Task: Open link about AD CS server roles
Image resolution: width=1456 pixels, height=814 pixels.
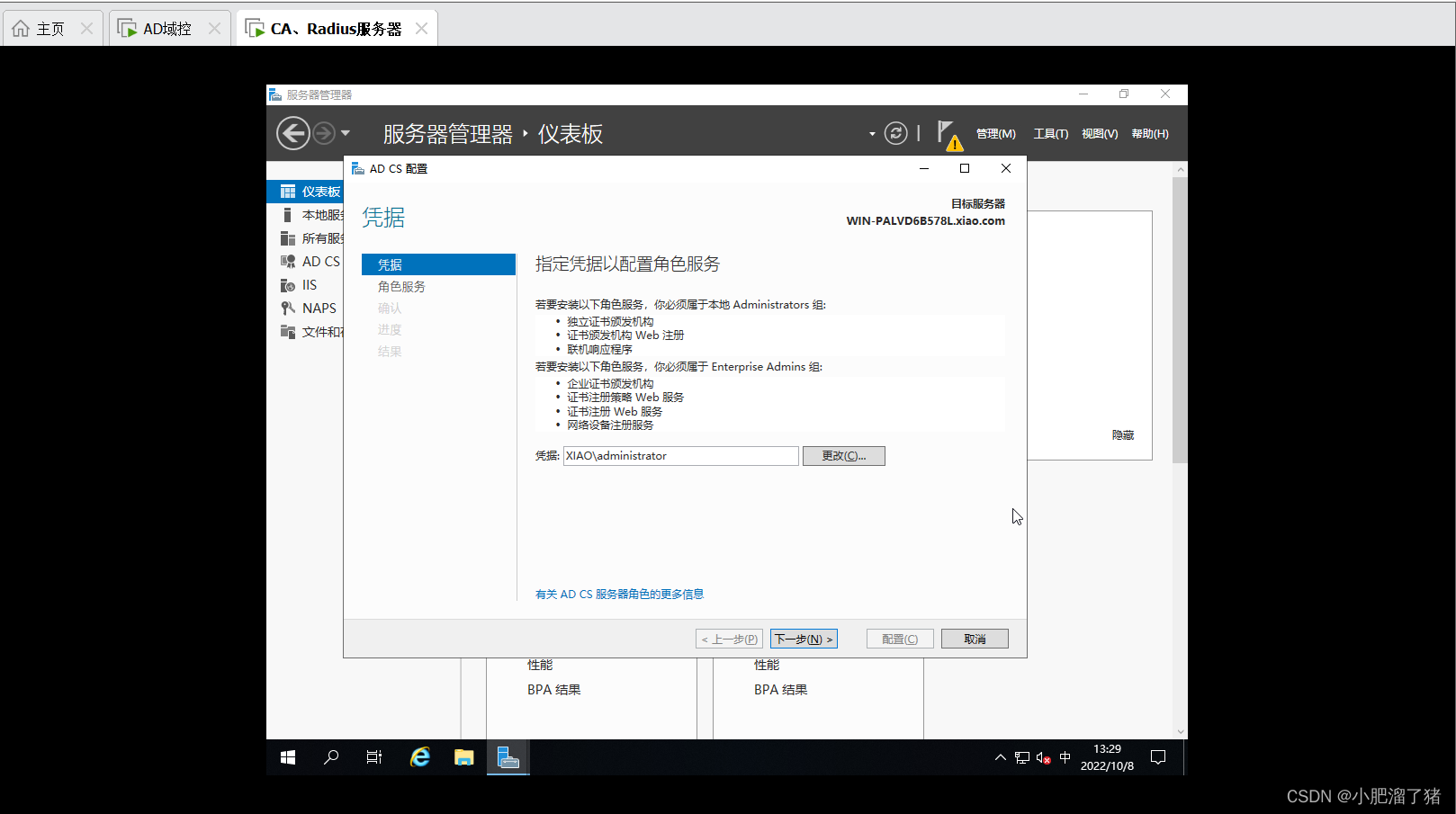Action: 619,595
